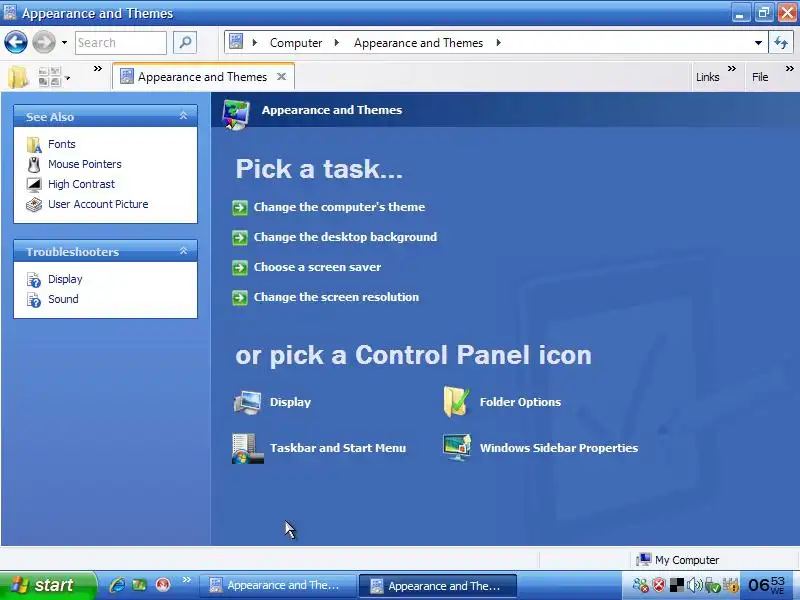Image resolution: width=800 pixels, height=600 pixels.
Task: Choose Change the computer's theme task
Action: click(x=339, y=207)
